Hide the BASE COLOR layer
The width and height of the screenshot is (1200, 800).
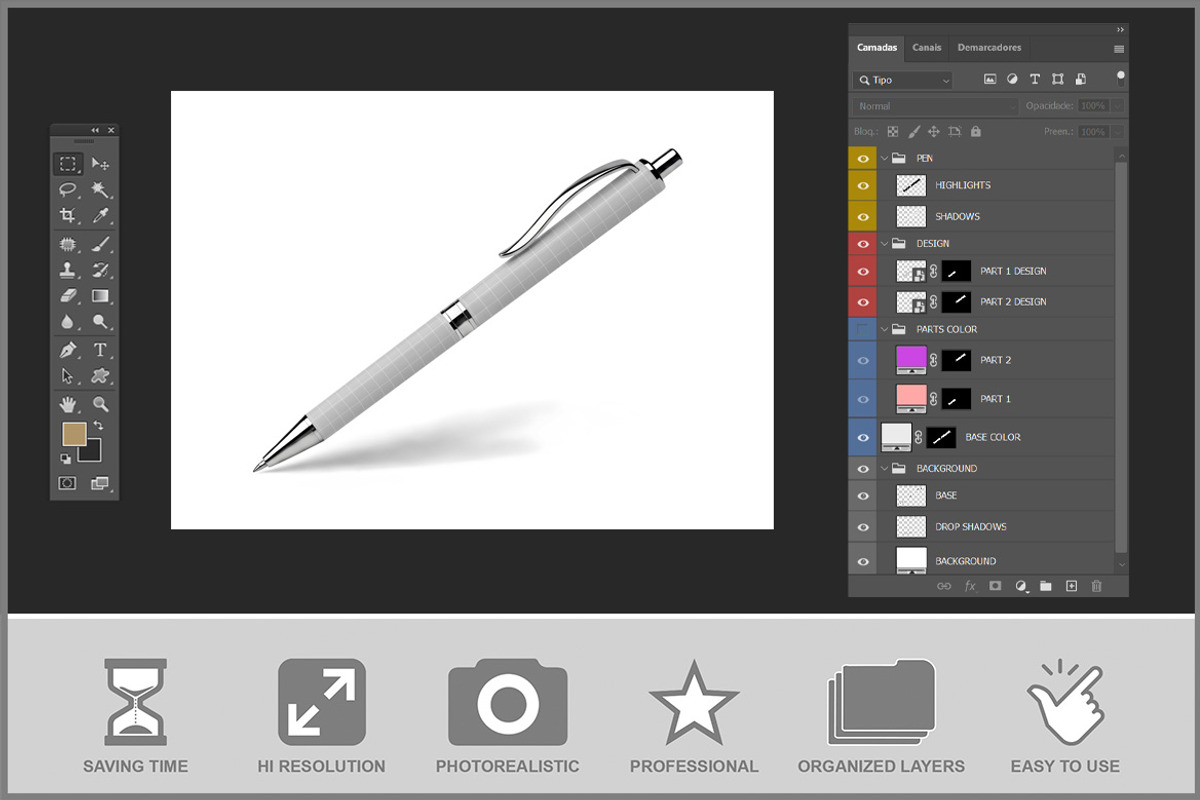(862, 437)
